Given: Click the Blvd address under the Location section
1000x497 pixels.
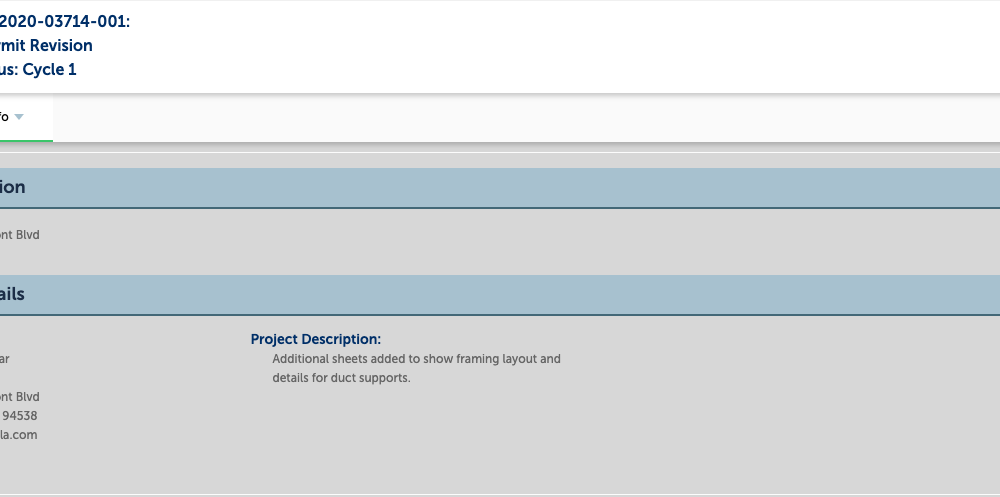Looking at the screenshot, I should tap(20, 235).
